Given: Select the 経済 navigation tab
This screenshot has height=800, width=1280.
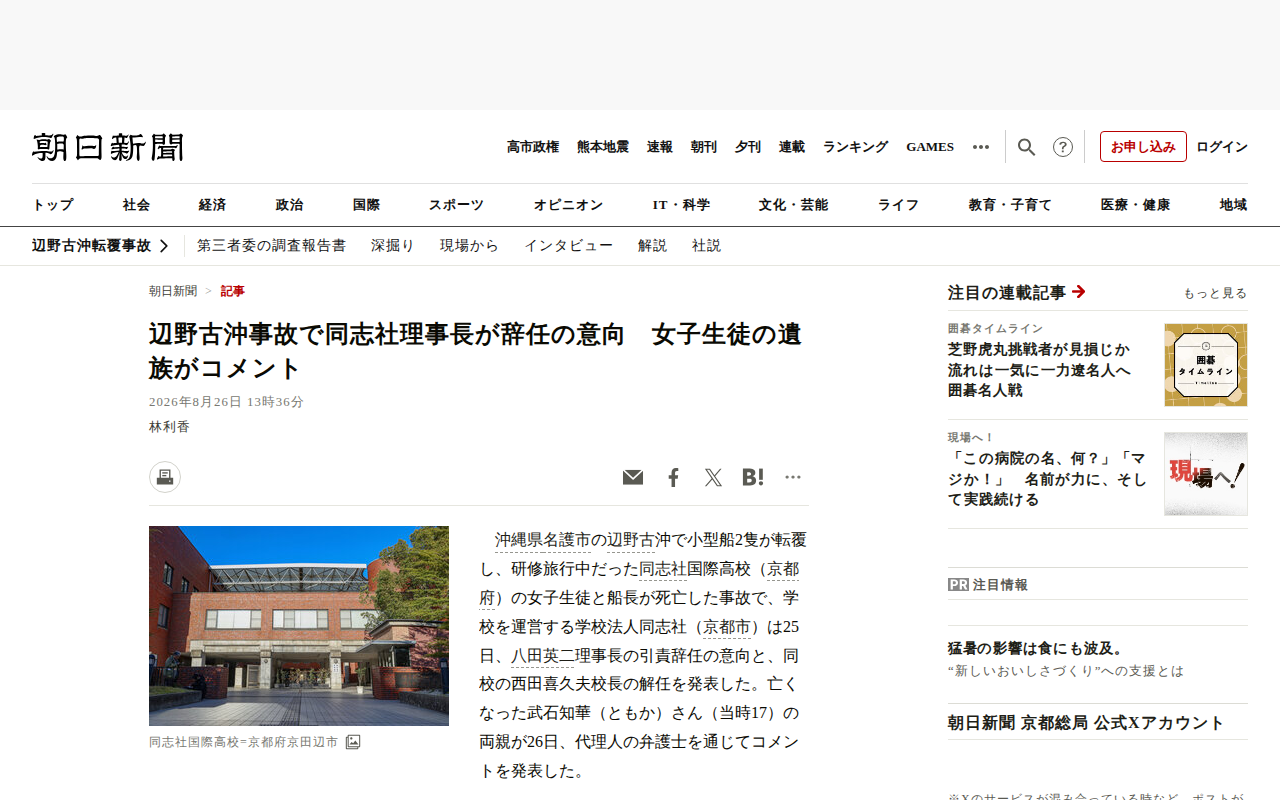Looking at the screenshot, I should (212, 205).
